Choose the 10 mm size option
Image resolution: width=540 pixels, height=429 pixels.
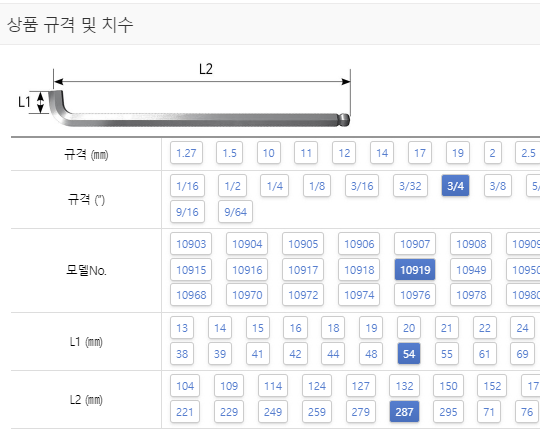[269, 153]
